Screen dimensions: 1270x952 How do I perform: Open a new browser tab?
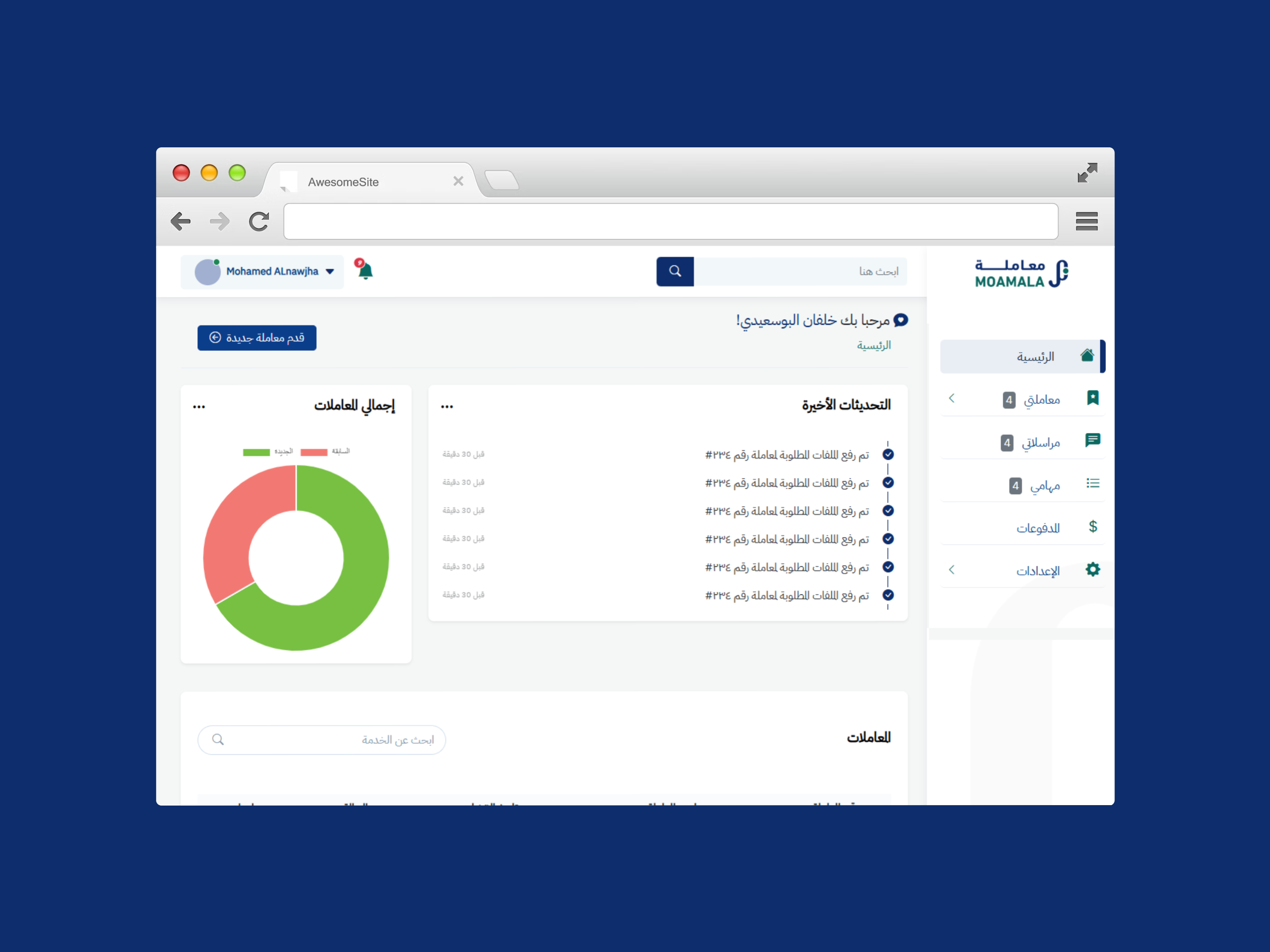tap(502, 180)
